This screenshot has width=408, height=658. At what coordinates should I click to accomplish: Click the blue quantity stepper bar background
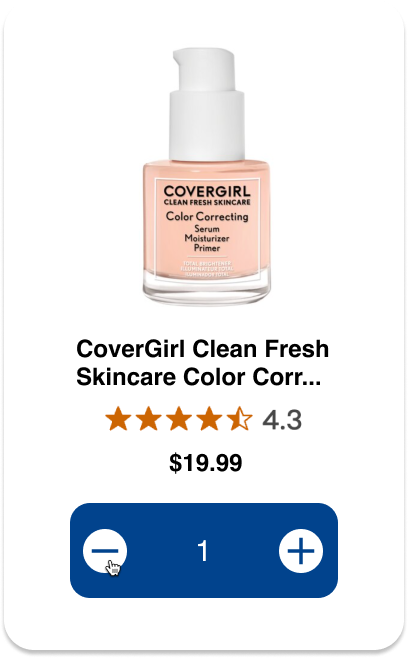[243, 551]
